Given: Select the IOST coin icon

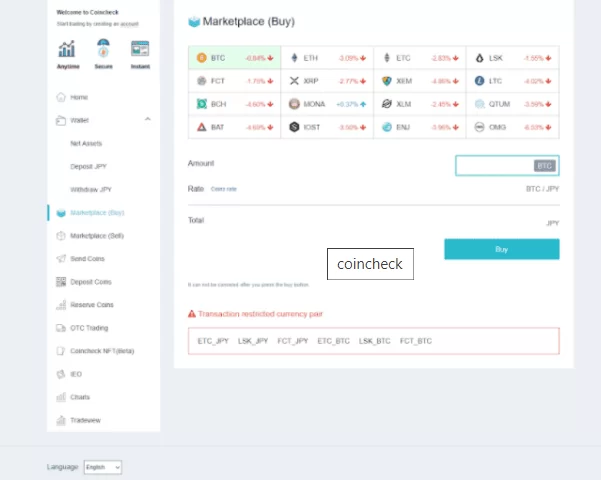Looking at the screenshot, I should pos(294,127).
